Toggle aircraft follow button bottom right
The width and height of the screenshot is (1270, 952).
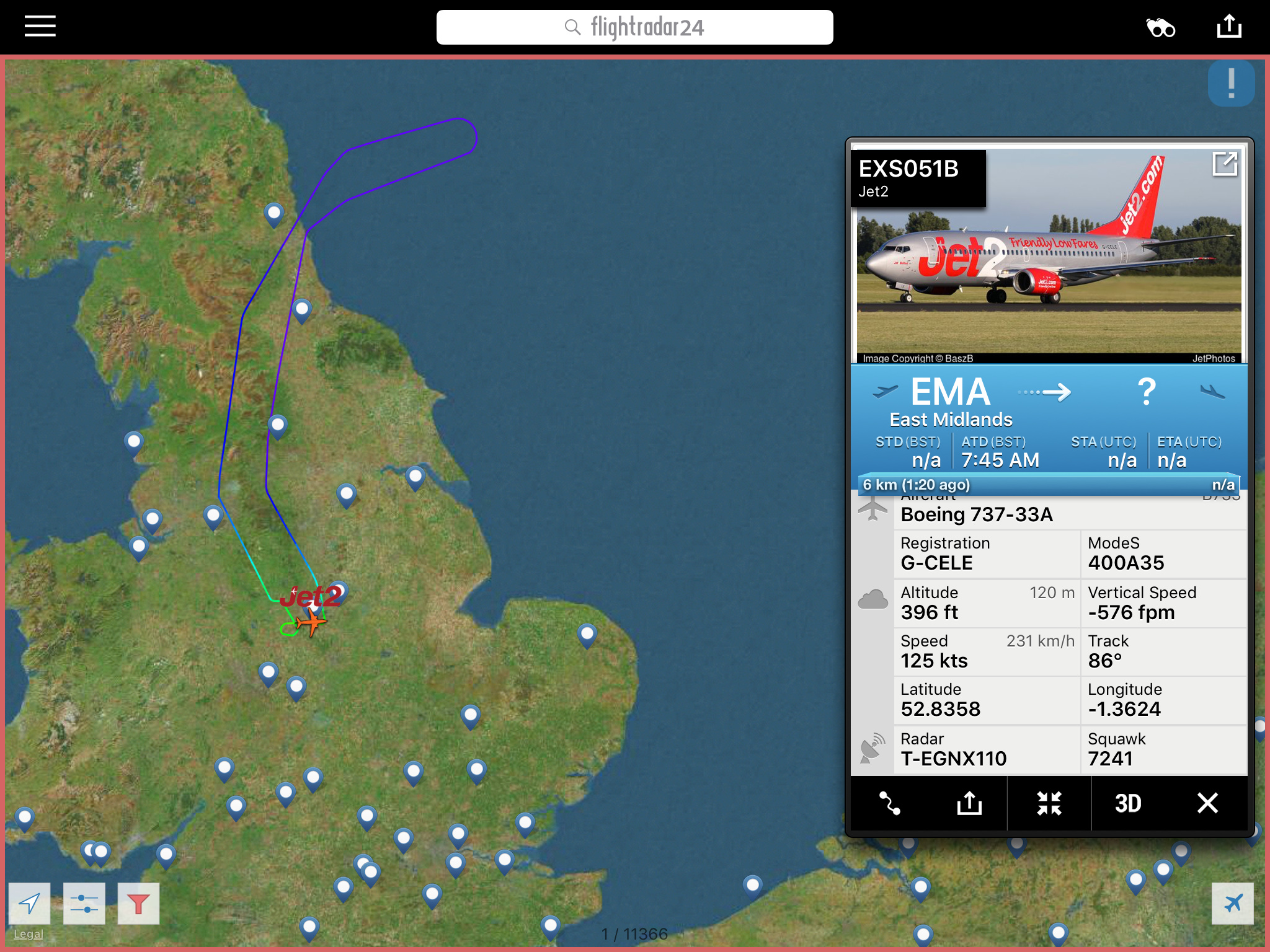coord(1233,904)
